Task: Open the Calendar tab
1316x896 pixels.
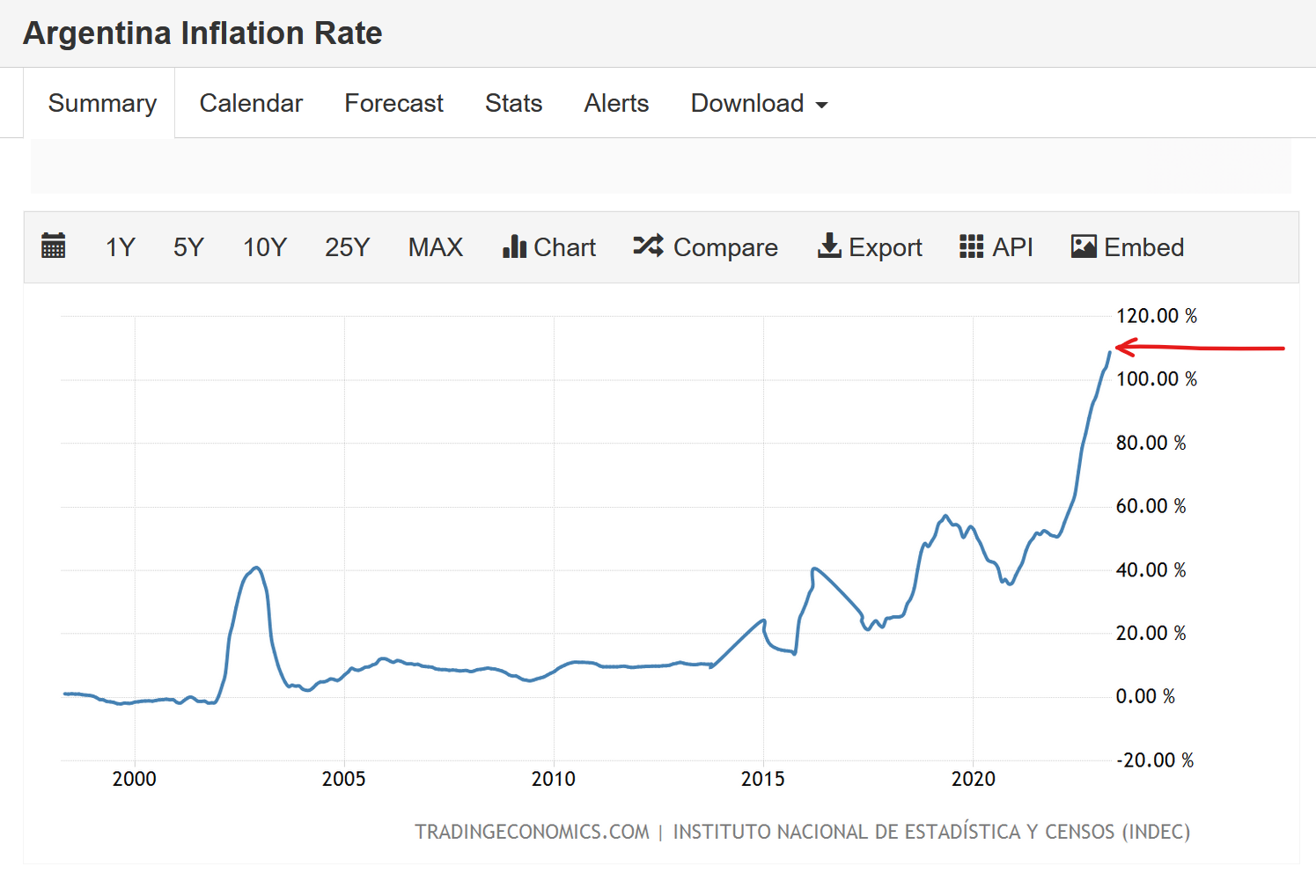Action: tap(251, 103)
